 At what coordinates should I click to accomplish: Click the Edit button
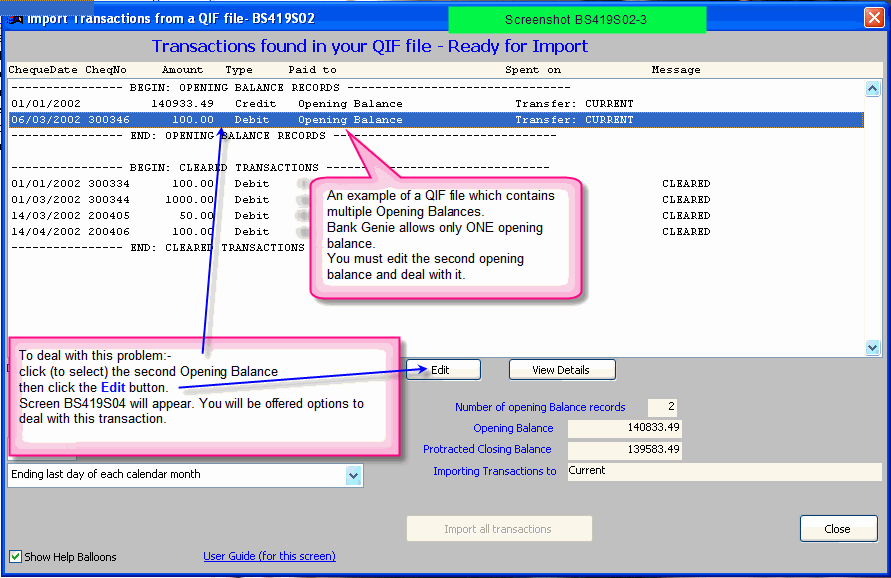tap(443, 370)
